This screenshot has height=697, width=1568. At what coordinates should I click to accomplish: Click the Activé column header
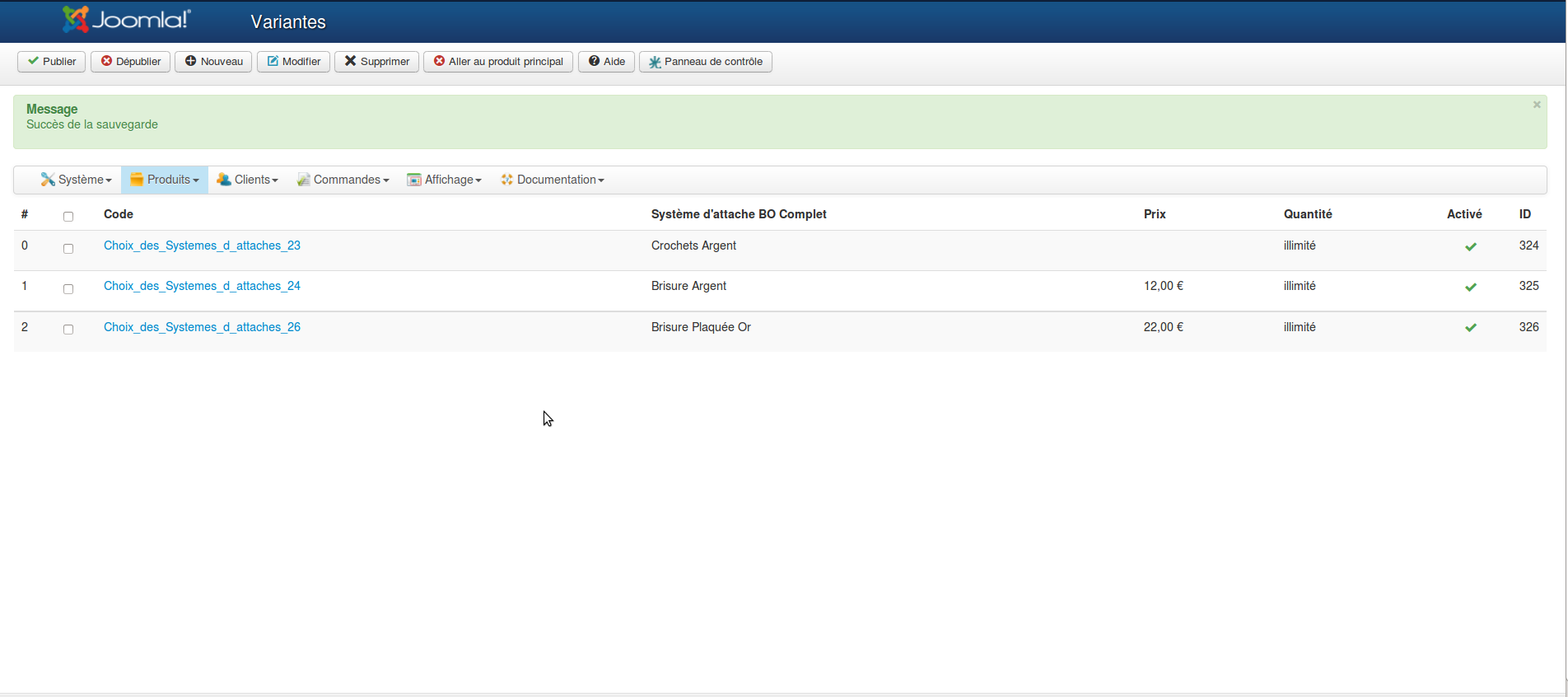point(1464,214)
